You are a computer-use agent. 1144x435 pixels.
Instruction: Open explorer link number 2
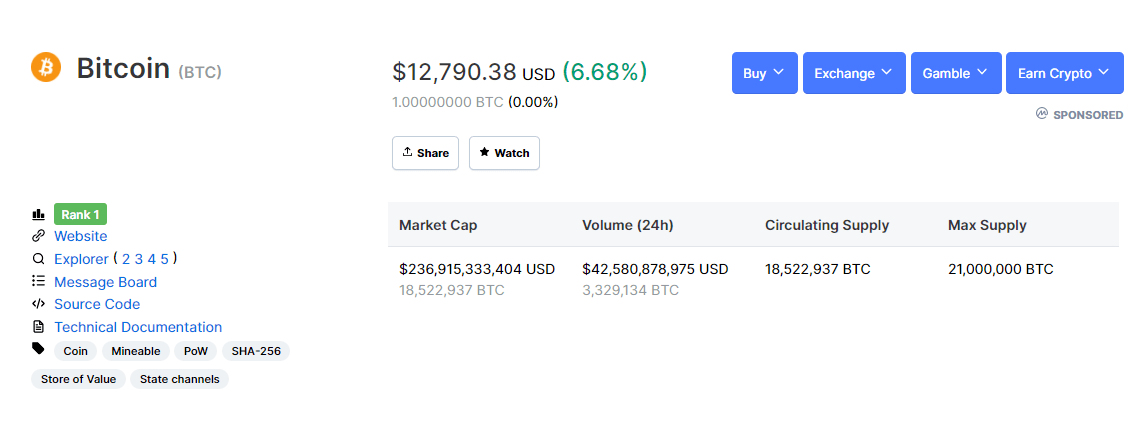[x=126, y=258]
